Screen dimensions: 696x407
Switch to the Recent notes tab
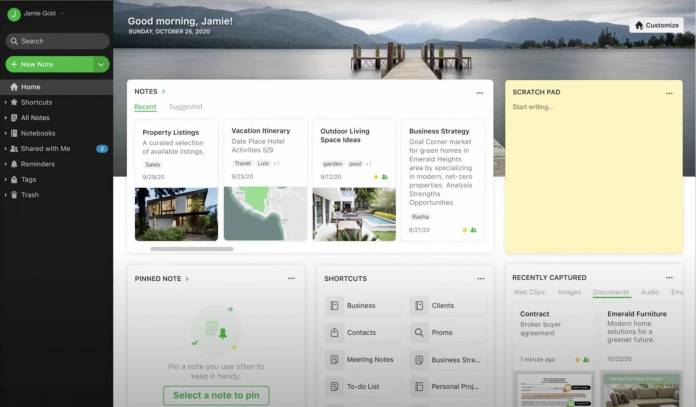coord(145,107)
